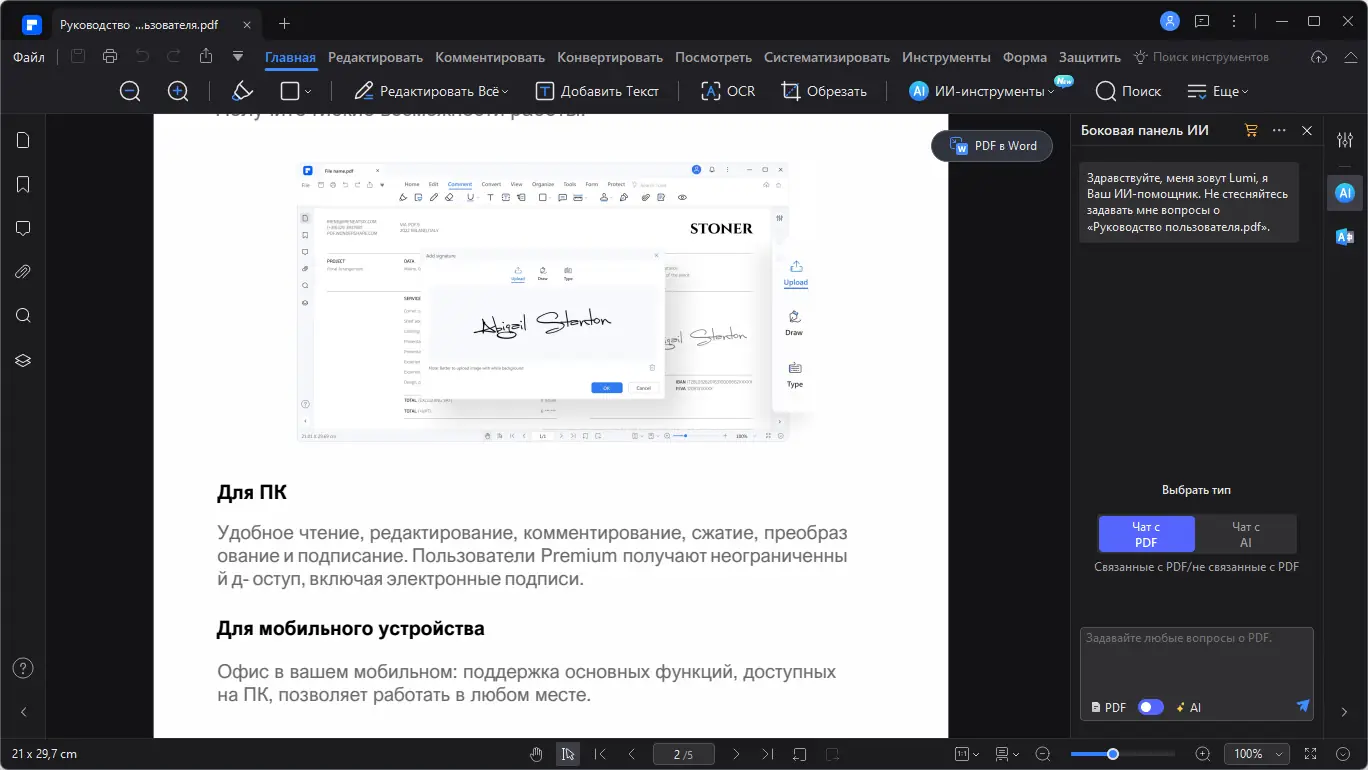This screenshot has width=1368, height=770.
Task: Open the 100% zoom level dropdown
Action: click(1257, 753)
